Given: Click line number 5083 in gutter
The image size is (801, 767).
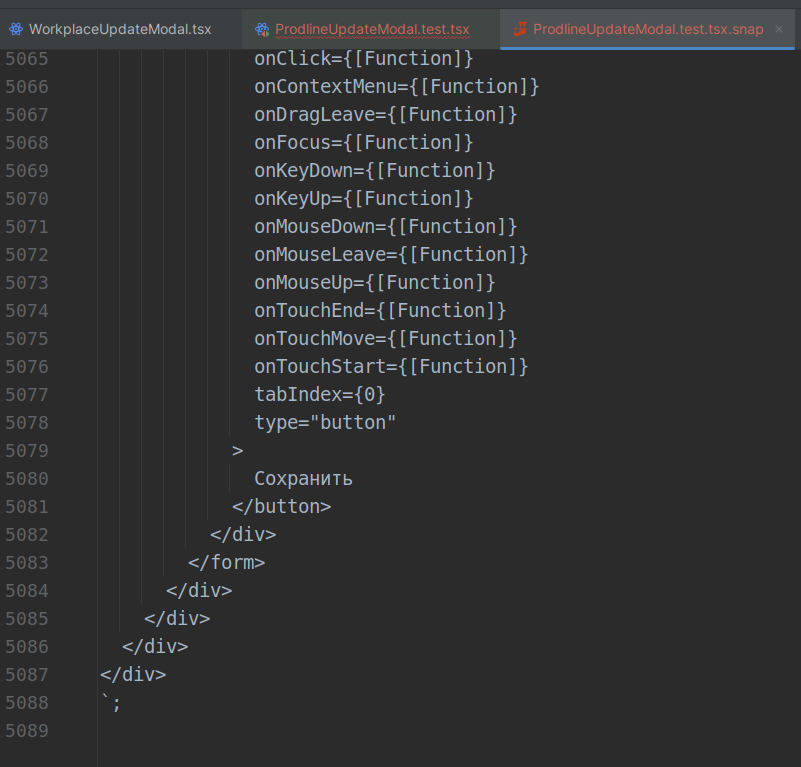Looking at the screenshot, I should [27, 563].
